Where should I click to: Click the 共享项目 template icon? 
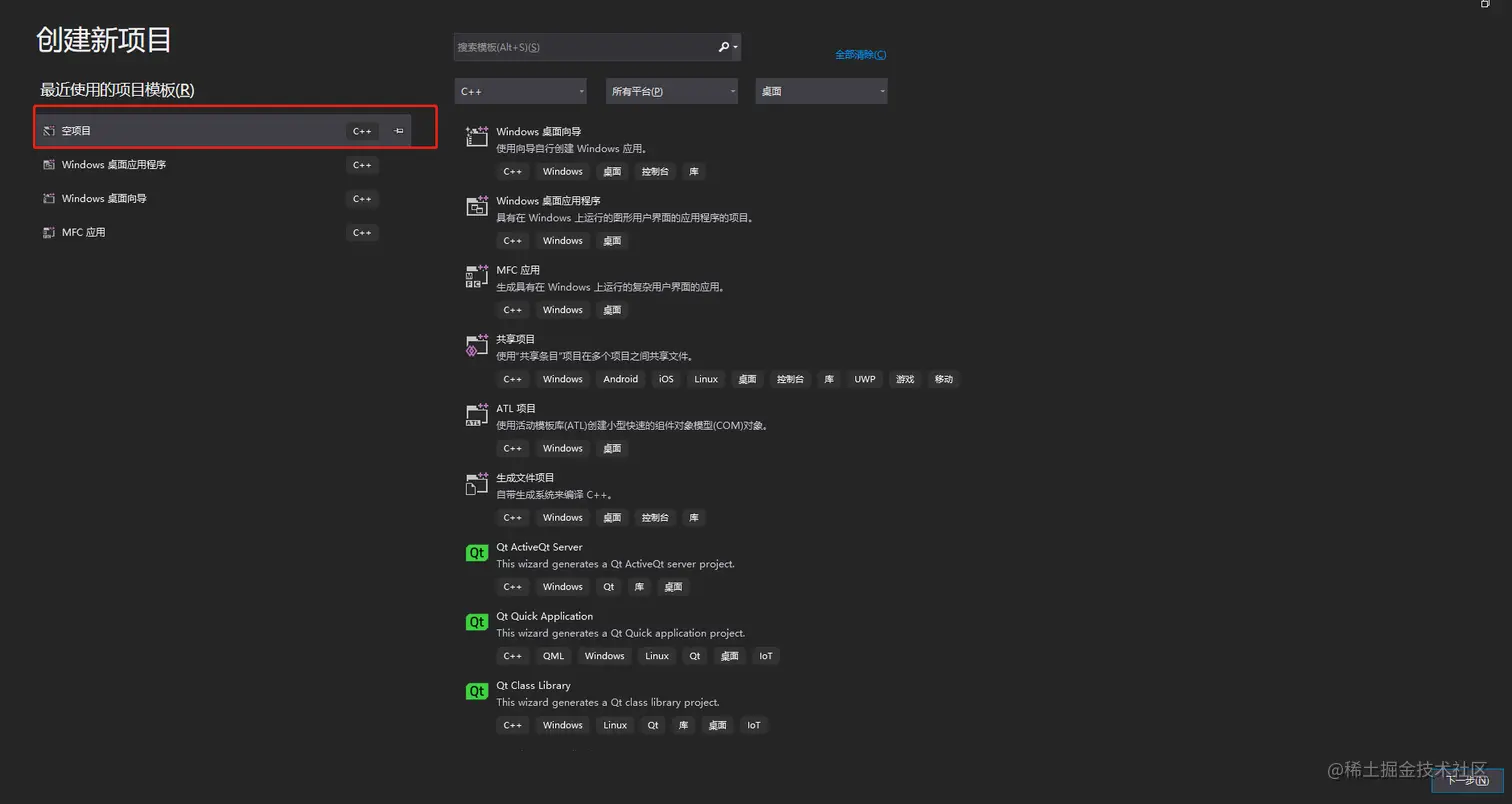pos(477,345)
